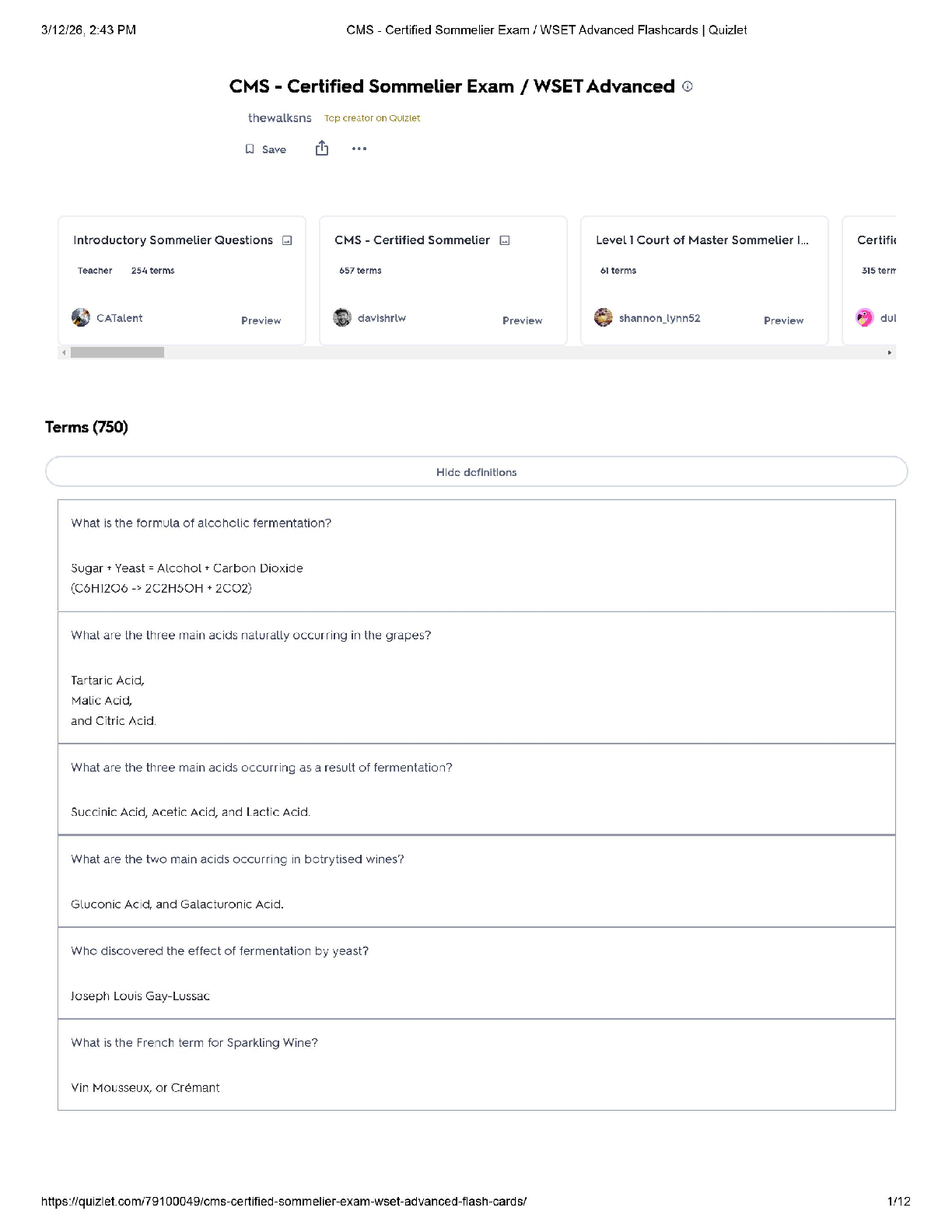Select the alcoholic fermentation formula flashcard
The height and width of the screenshot is (1232, 952).
pos(477,556)
